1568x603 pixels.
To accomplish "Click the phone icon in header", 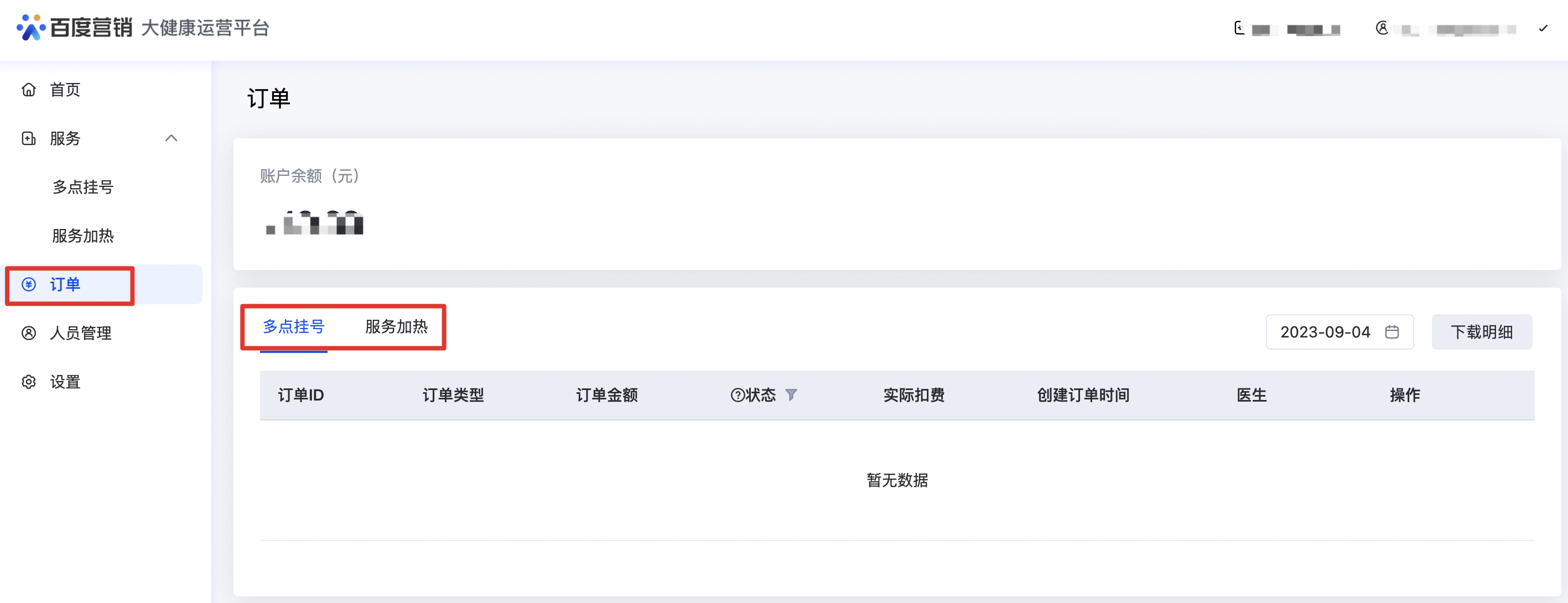I will tap(1239, 28).
